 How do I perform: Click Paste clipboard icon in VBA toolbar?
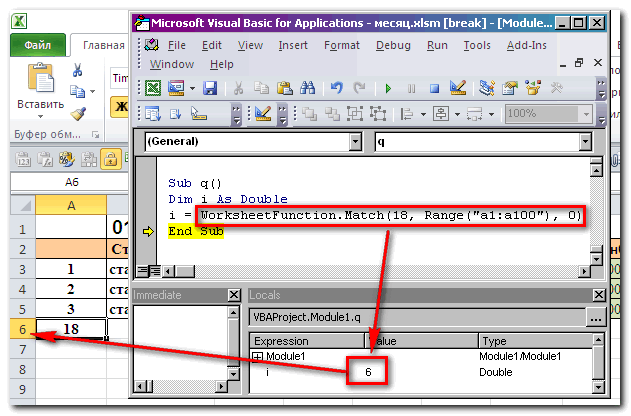tap(285, 88)
